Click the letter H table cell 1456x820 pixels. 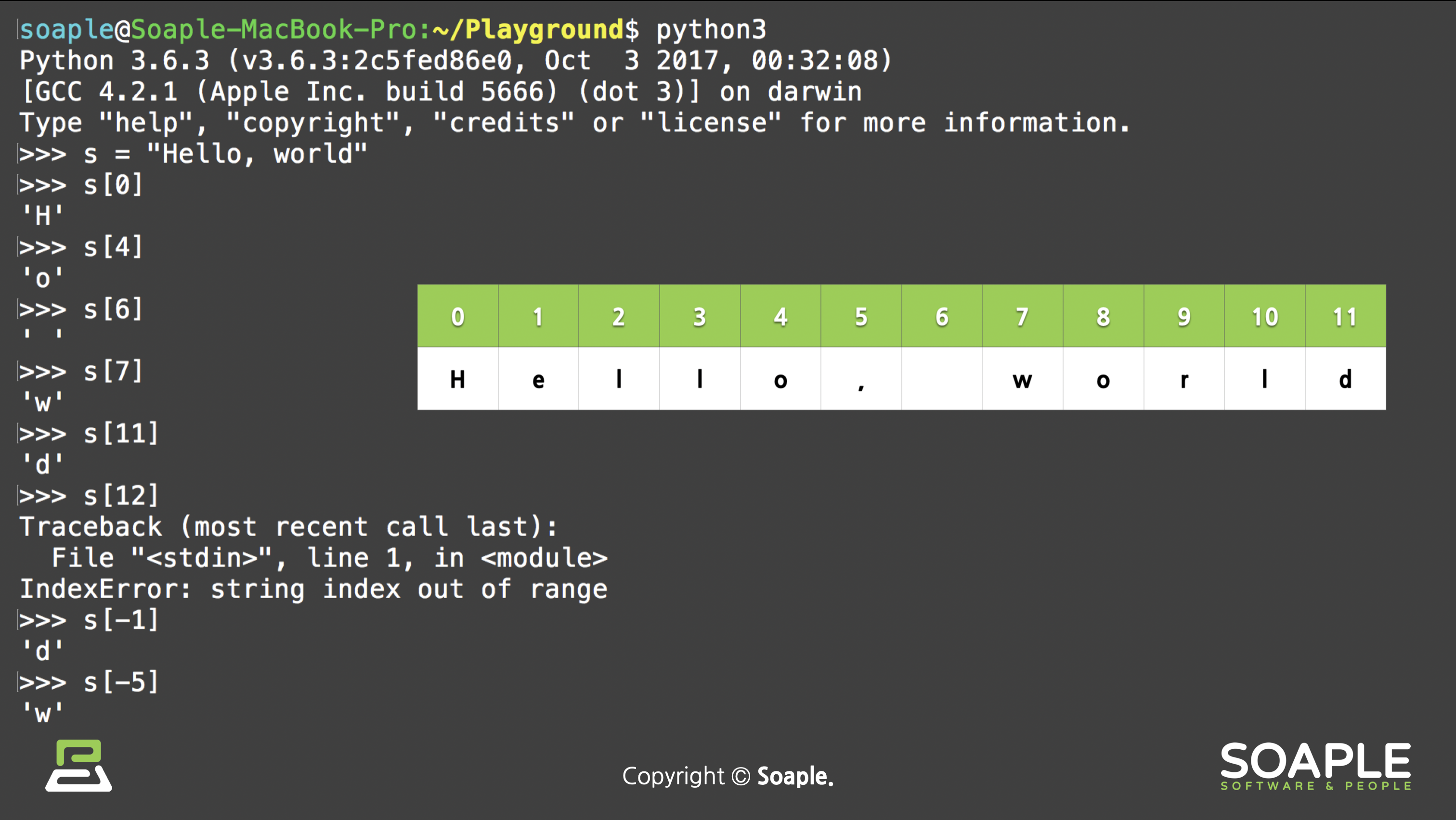458,379
